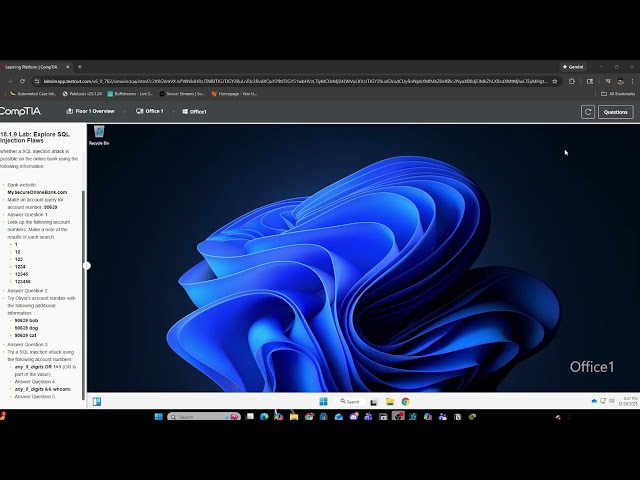Select the Office 1 breadcrumb
The width and height of the screenshot is (640, 480).
[149, 111]
